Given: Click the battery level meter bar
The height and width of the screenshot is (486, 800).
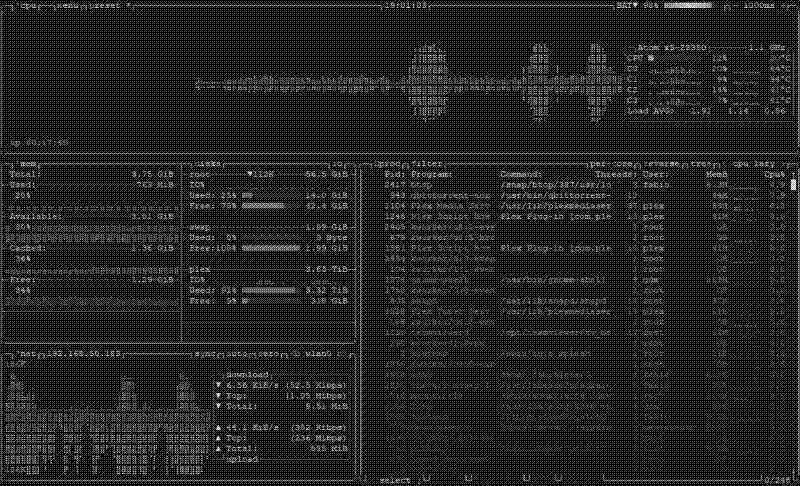Looking at the screenshot, I should pyautogui.click(x=687, y=6).
